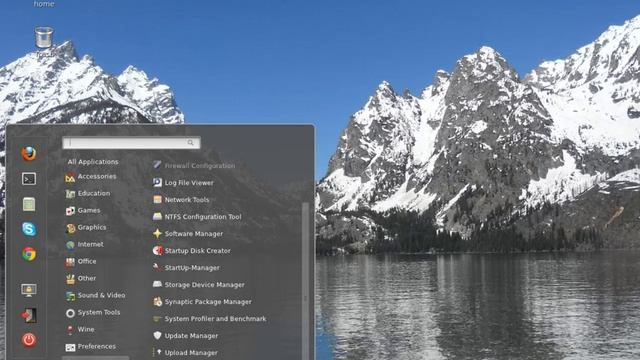This screenshot has height=360, width=640.
Task: Click the Update Manager shield icon
Action: [157, 336]
